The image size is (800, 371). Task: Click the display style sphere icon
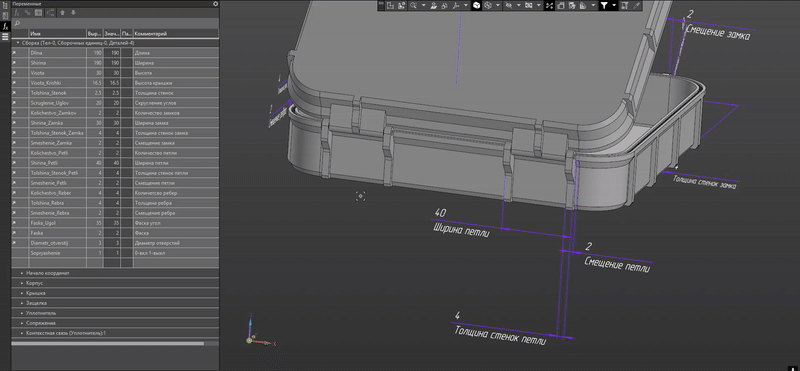(x=488, y=6)
